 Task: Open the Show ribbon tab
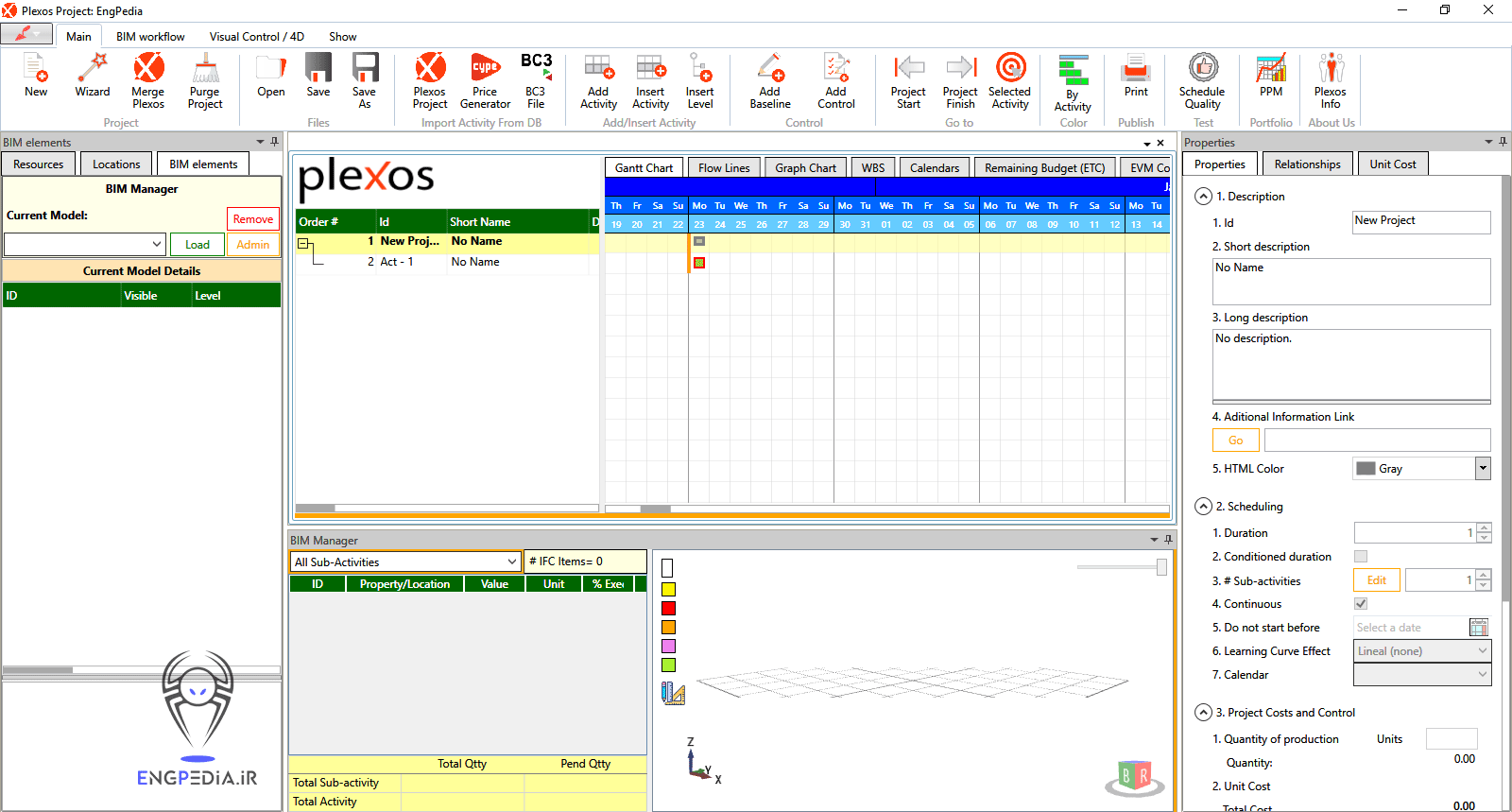click(342, 37)
